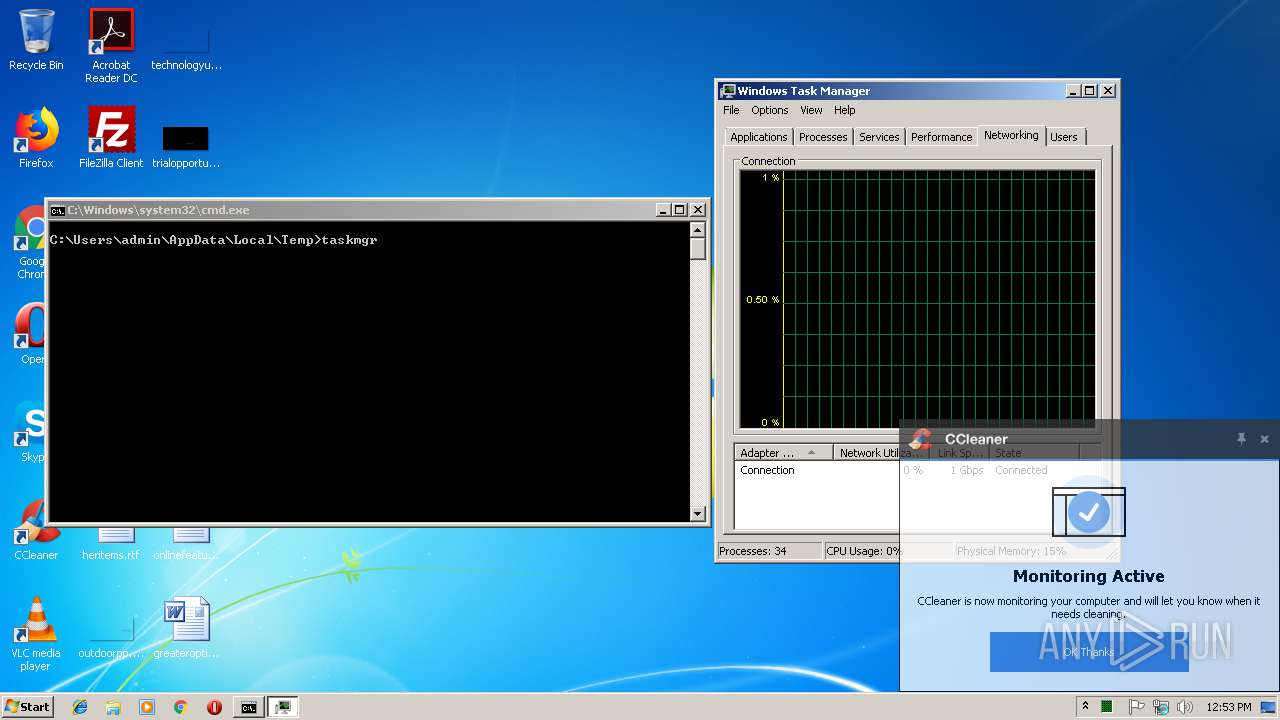Minimize the Windows Task Manager window

coord(1073,90)
